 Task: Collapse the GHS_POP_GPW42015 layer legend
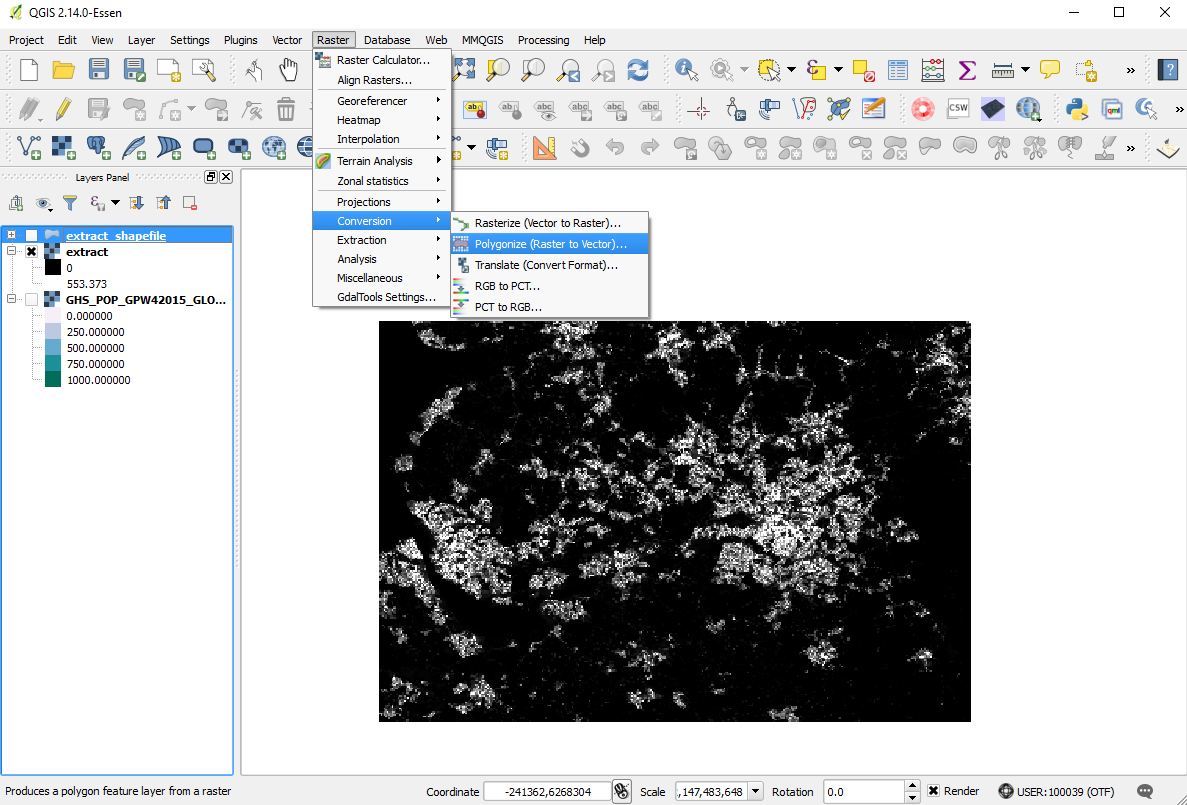click(x=12, y=299)
